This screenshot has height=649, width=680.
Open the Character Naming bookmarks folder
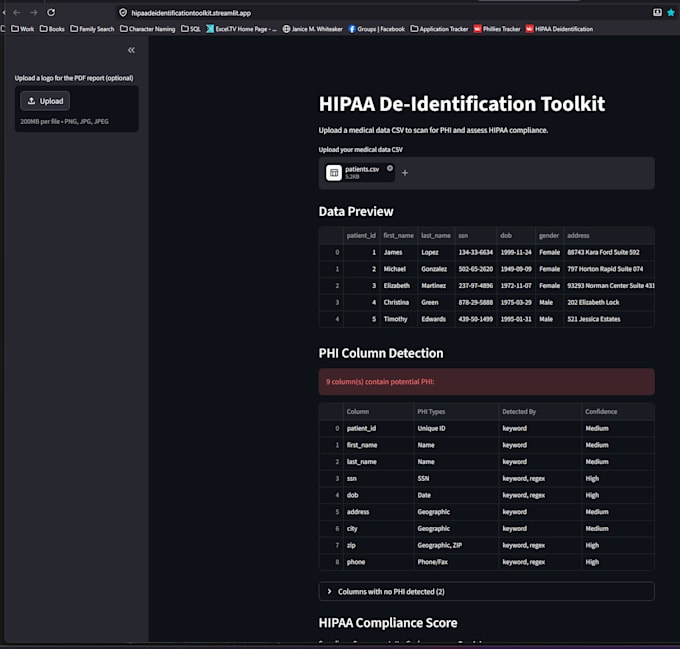coord(147,29)
